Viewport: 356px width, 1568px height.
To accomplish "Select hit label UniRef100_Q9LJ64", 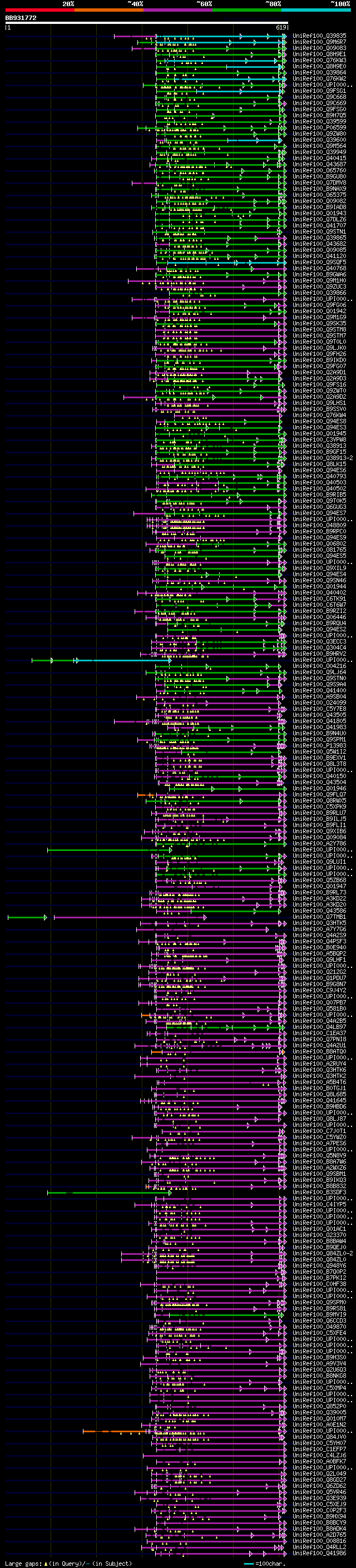I will (x=319, y=672).
